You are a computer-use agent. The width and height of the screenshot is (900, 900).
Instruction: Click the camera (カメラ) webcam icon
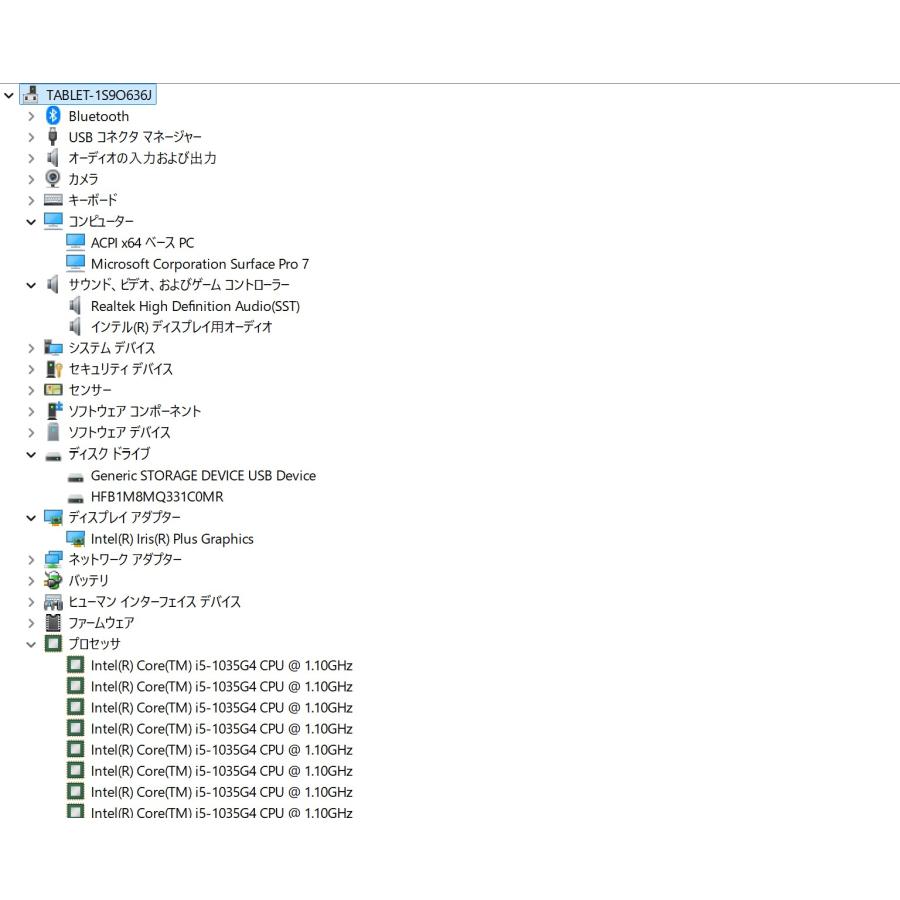coord(53,179)
